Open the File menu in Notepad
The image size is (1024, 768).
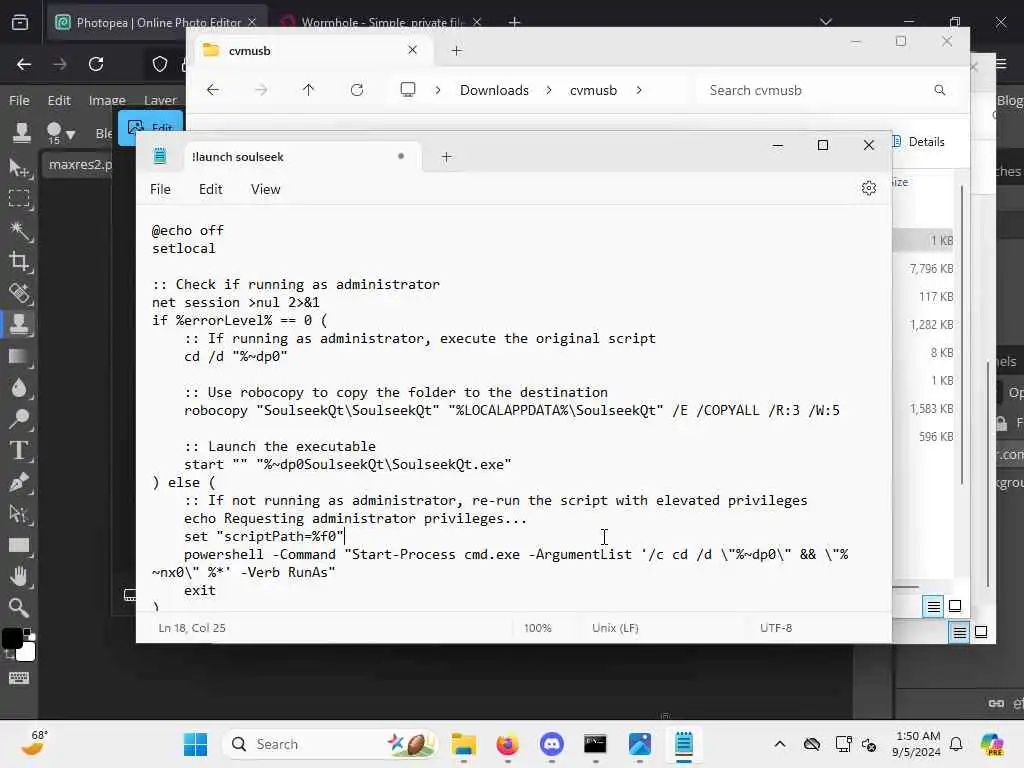pos(160,189)
